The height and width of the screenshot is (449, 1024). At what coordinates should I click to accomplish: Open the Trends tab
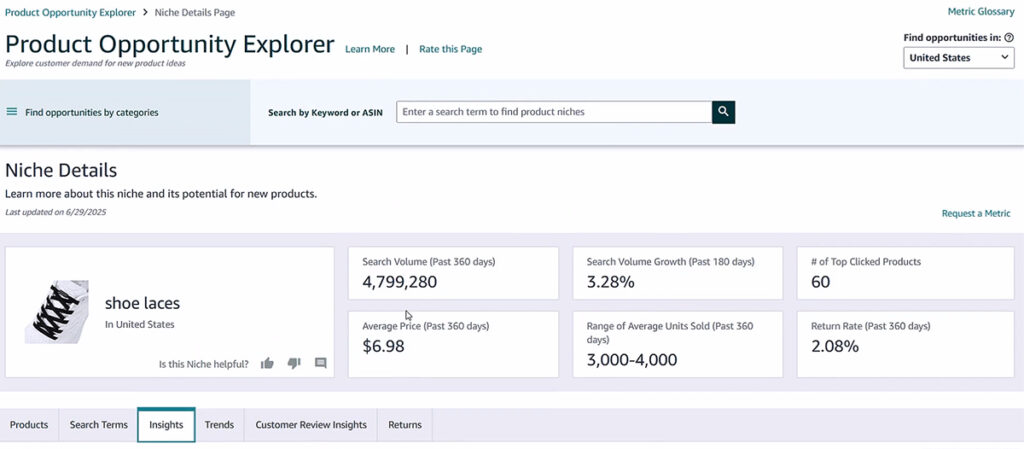tap(219, 425)
